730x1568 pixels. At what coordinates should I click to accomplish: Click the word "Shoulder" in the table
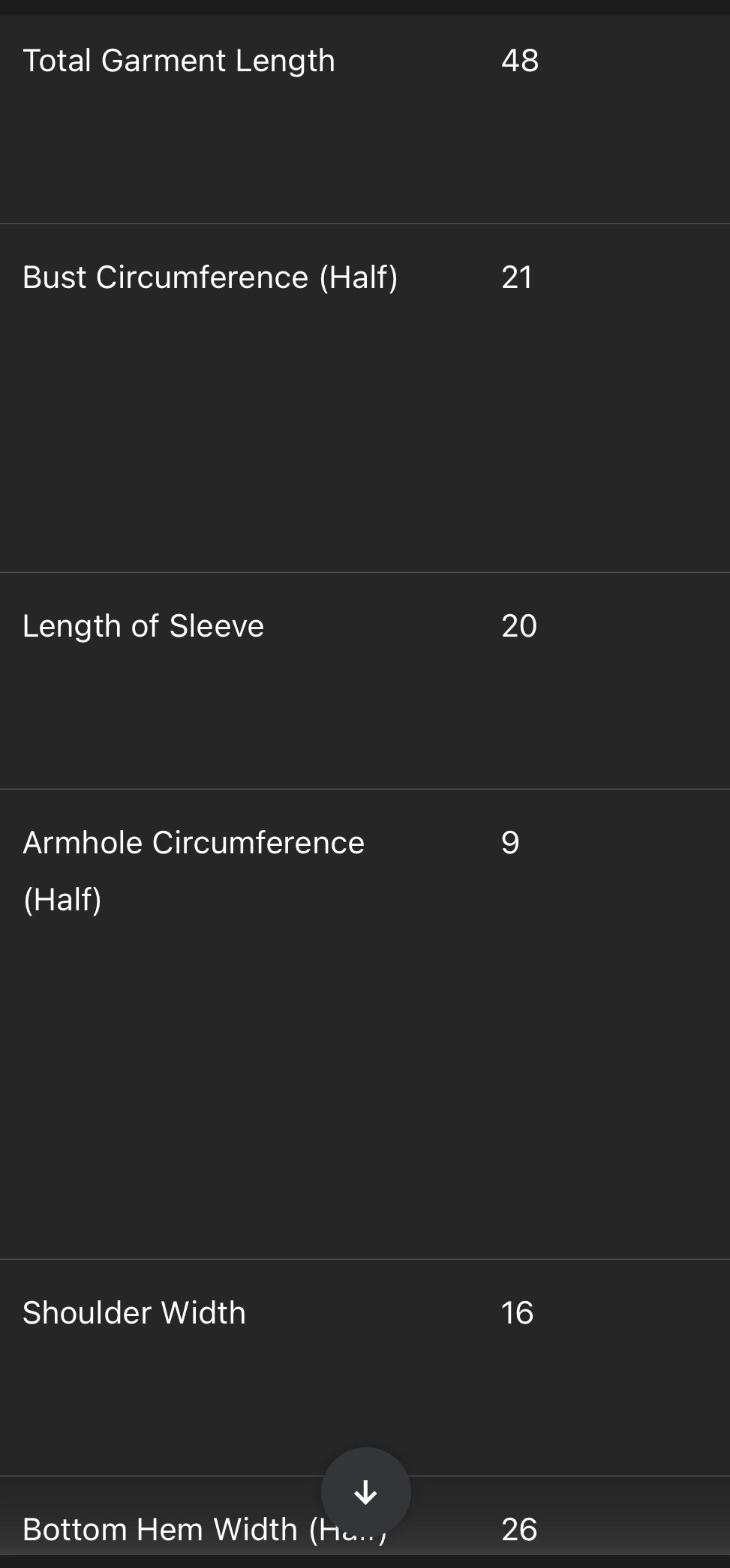pyautogui.click(x=86, y=1313)
